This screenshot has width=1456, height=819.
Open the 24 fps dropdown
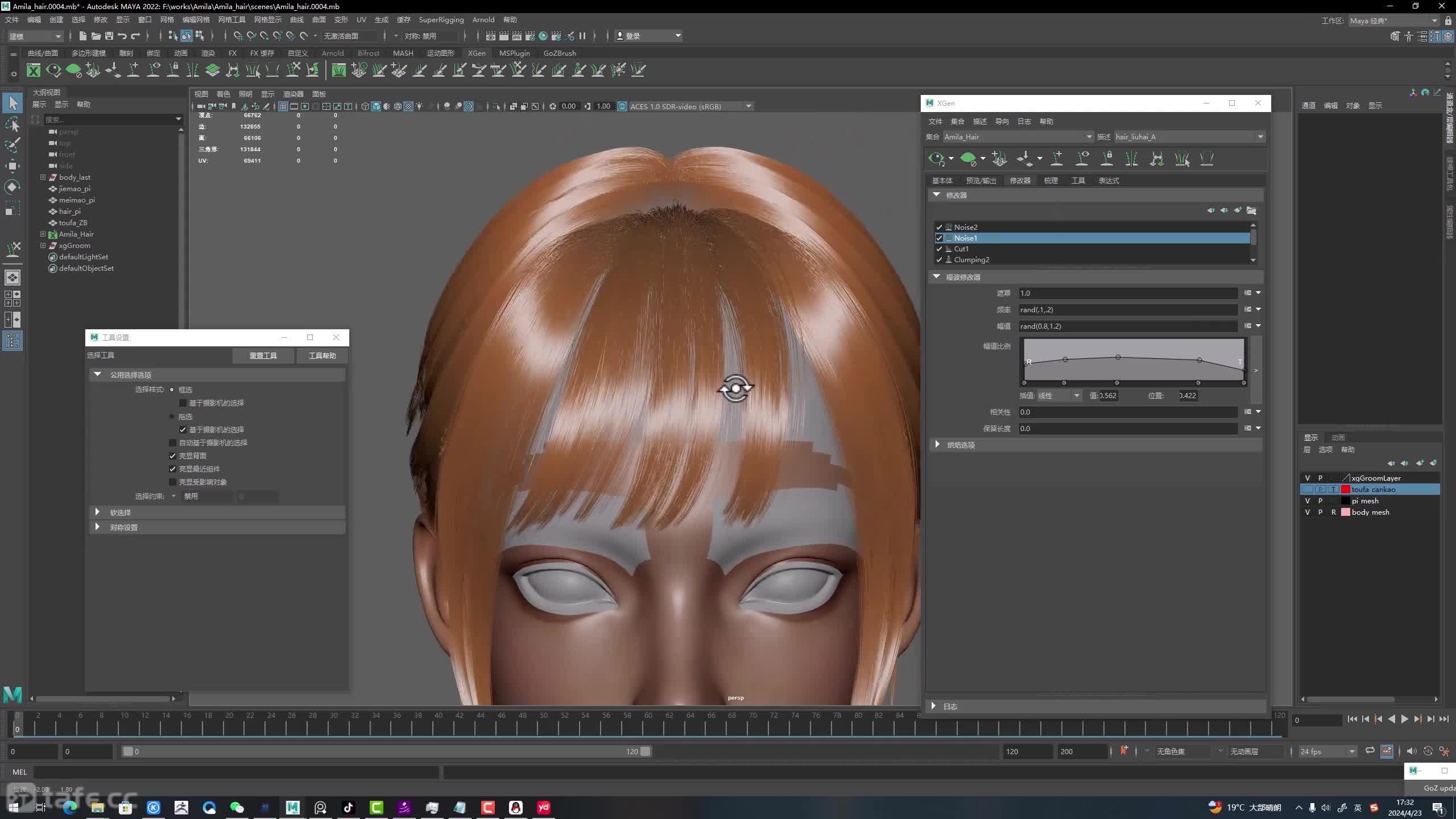1327,751
